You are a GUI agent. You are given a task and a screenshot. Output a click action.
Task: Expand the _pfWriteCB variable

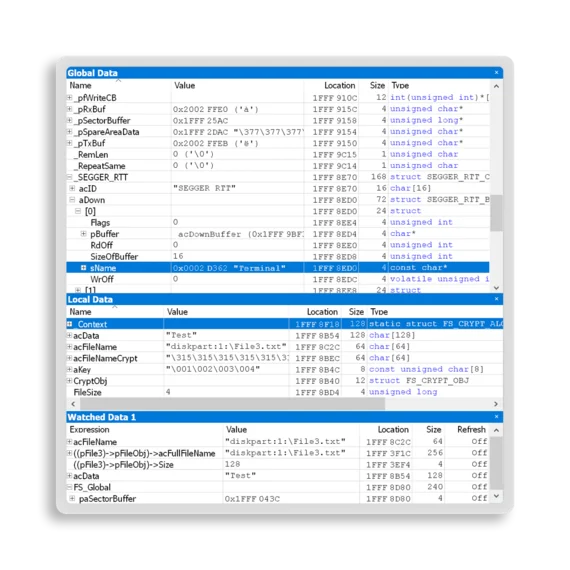click(x=70, y=97)
